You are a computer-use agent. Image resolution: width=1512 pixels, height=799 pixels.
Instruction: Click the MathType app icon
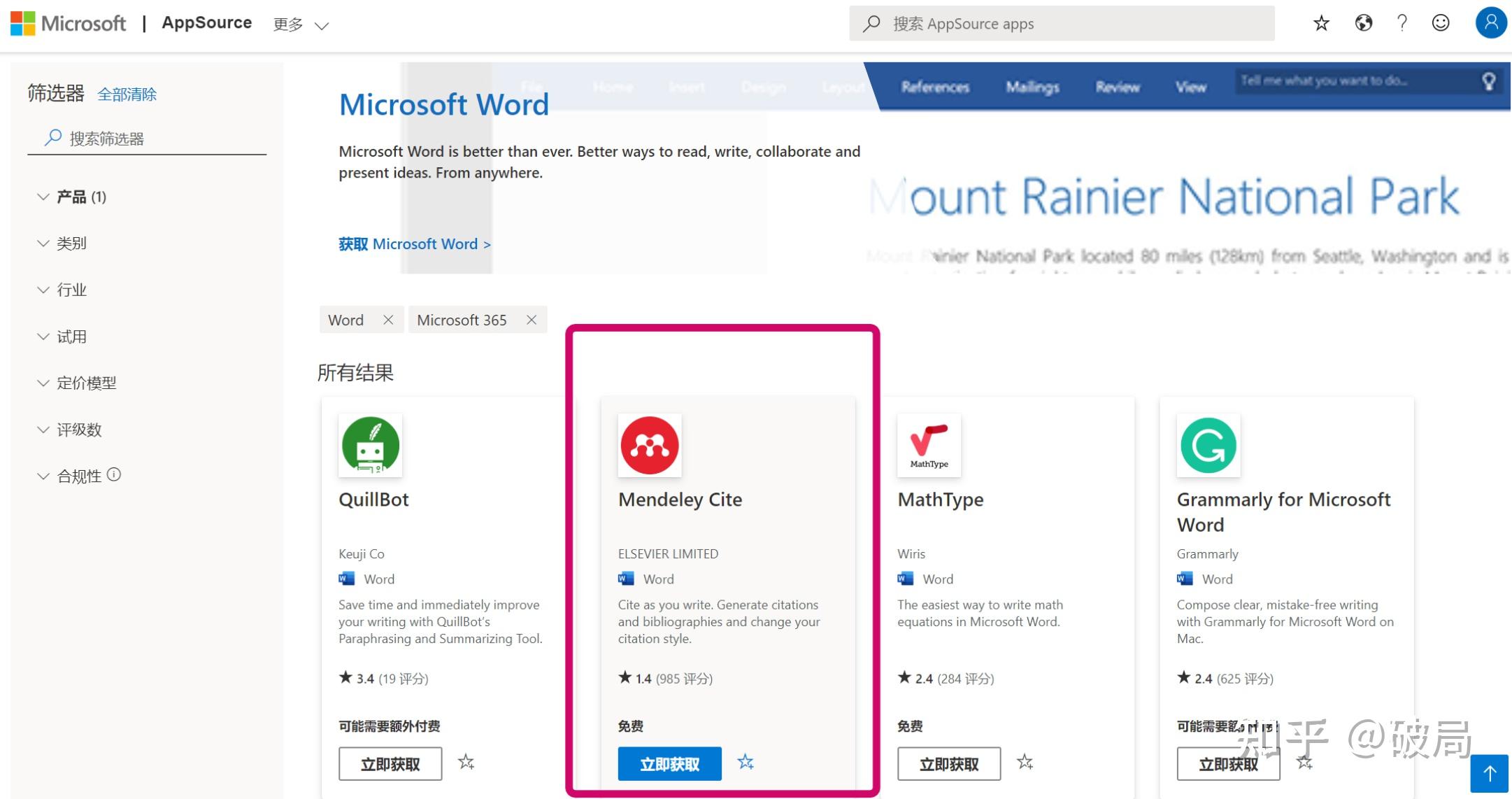point(929,445)
